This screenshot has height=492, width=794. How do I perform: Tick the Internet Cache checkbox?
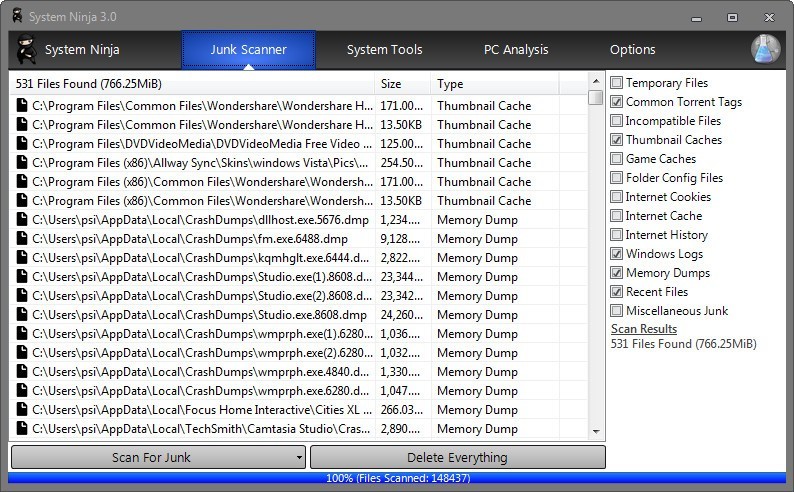[x=616, y=216]
